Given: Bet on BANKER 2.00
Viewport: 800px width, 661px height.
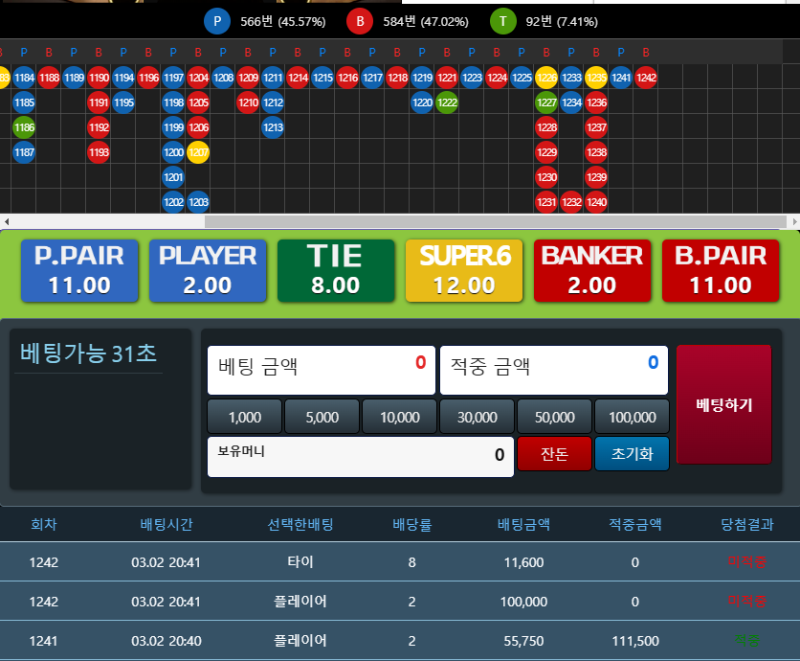Looking at the screenshot, I should pos(592,271).
